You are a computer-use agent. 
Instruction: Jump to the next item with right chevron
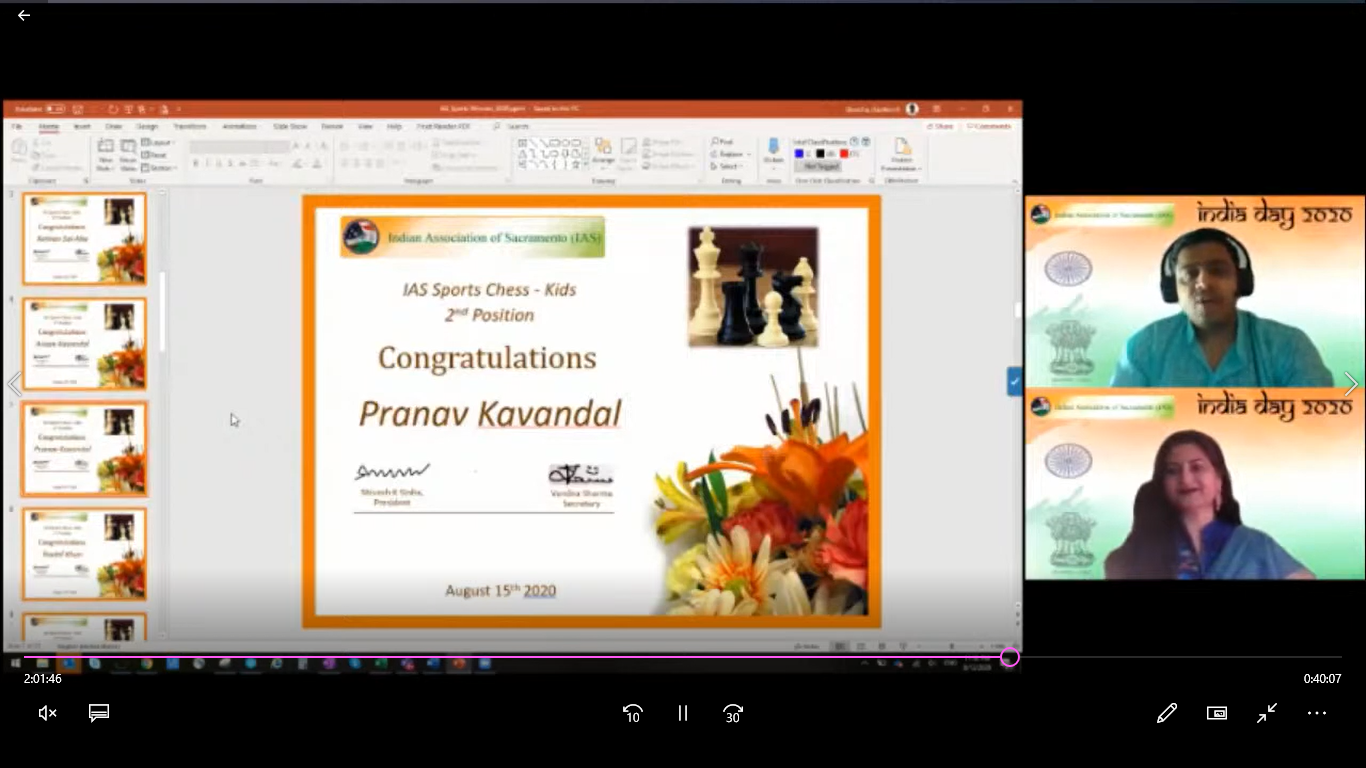[x=1351, y=384]
